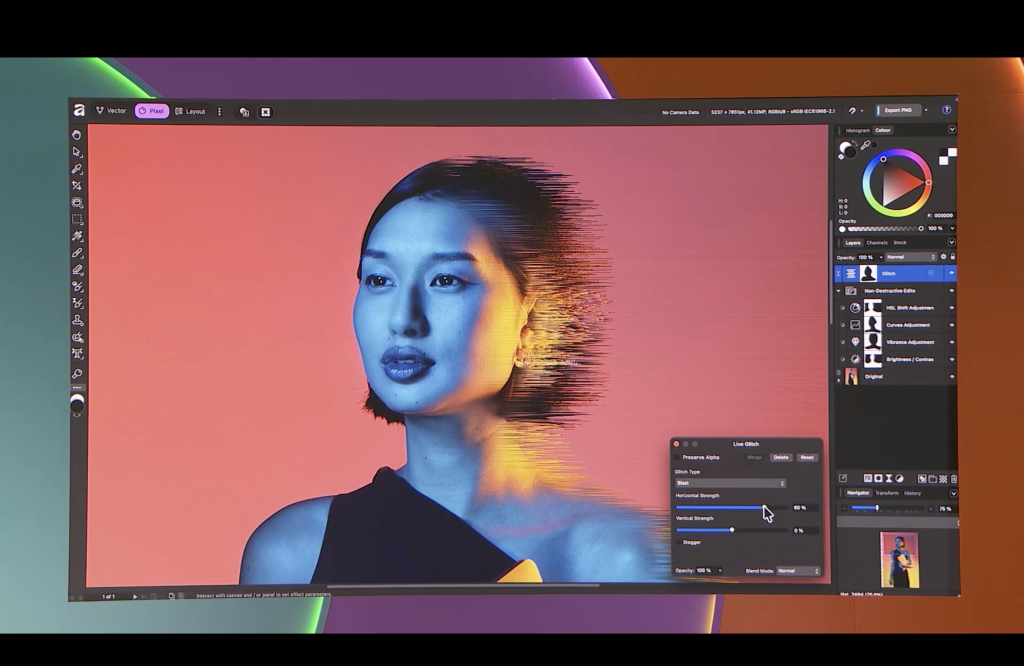Click the eyedropper colour picker icon
The image size is (1024, 666).
click(x=865, y=146)
